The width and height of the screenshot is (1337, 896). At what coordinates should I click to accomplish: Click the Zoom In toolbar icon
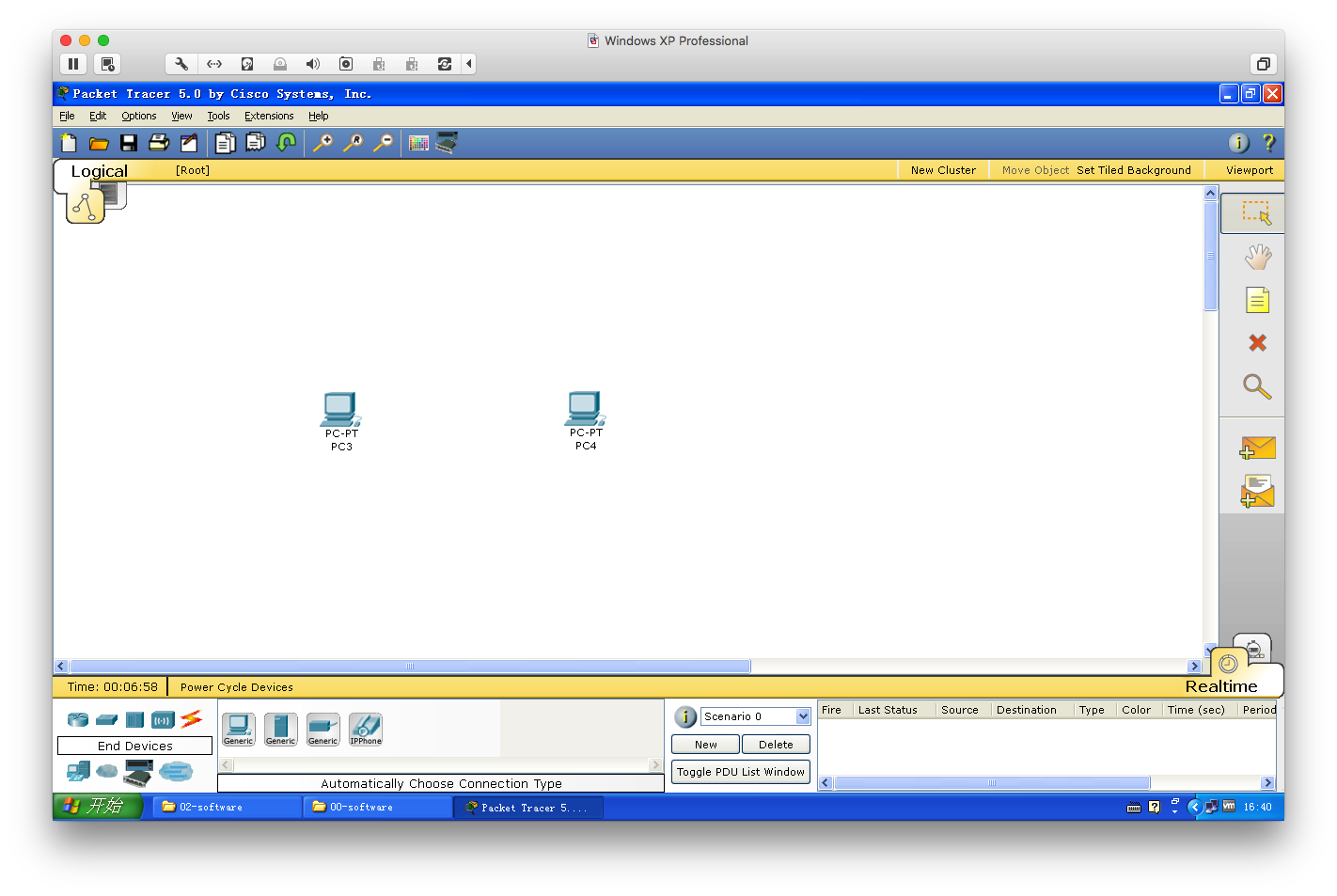(322, 143)
